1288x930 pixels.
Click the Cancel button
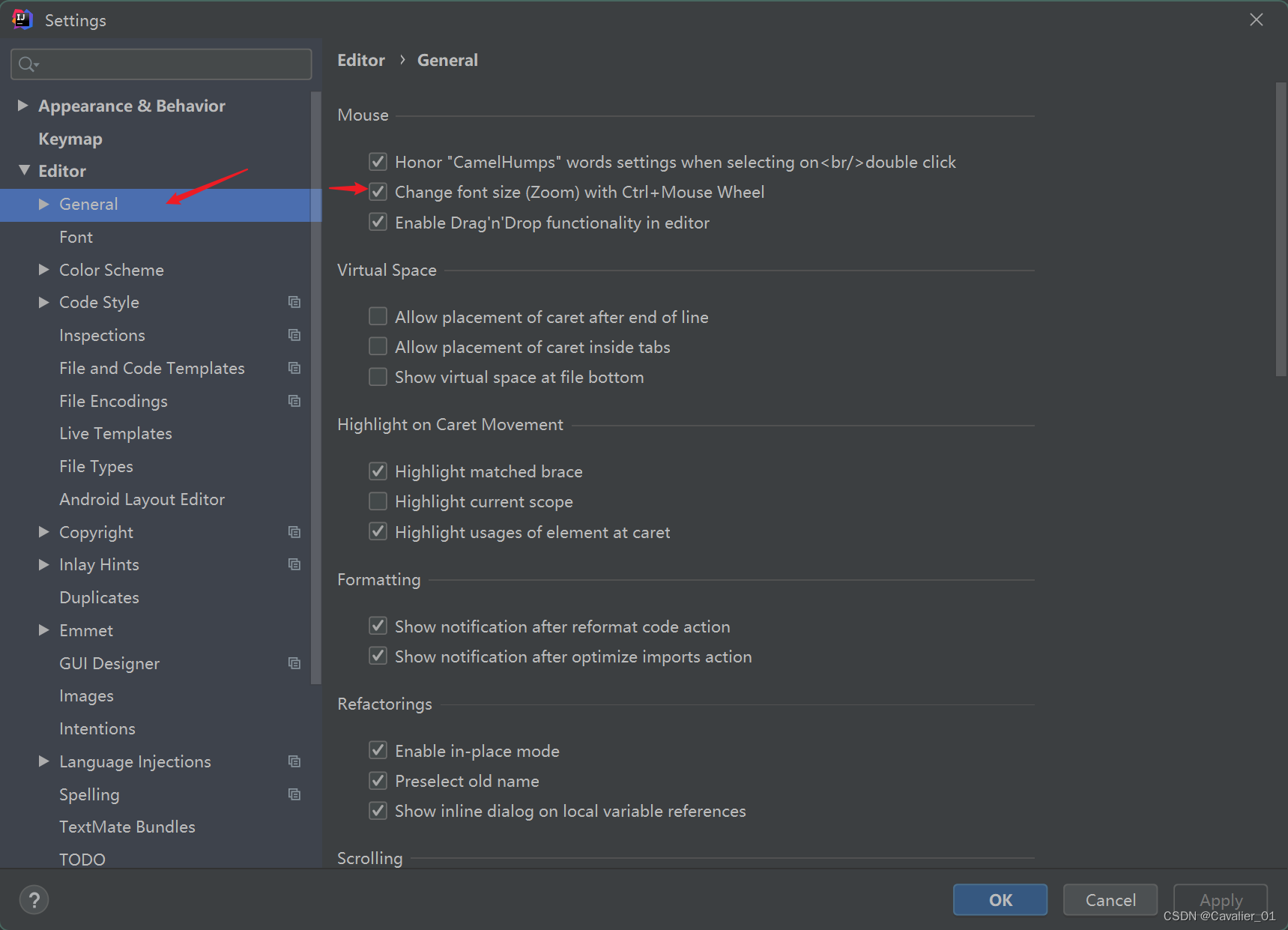coord(1110,899)
